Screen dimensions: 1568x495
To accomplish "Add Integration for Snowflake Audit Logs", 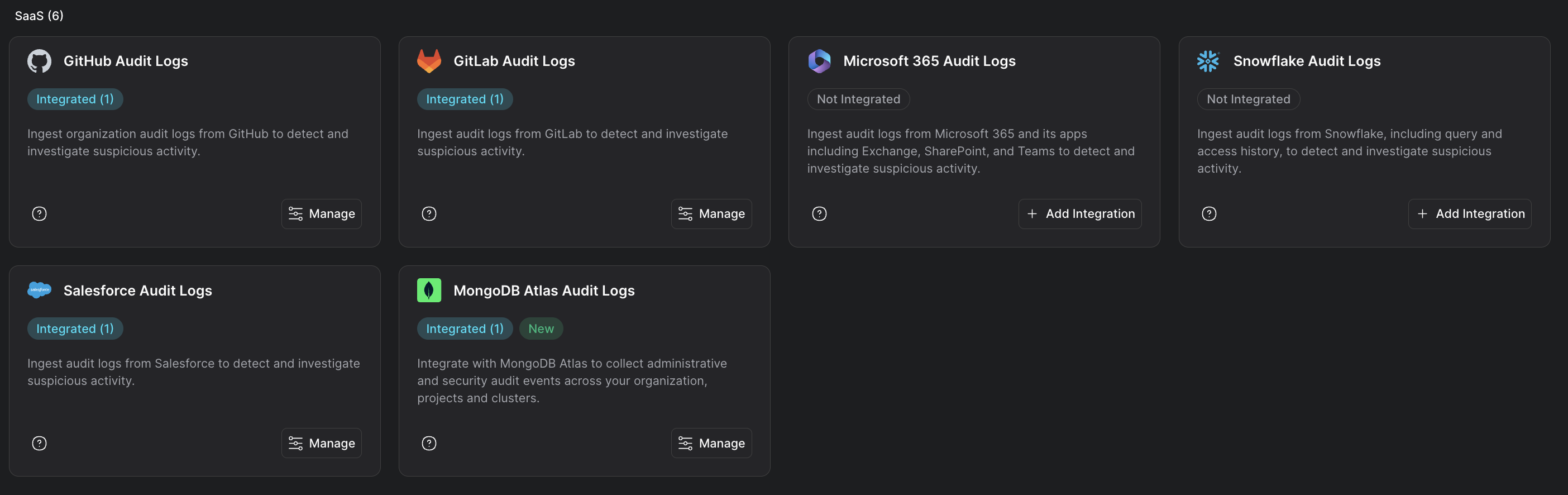I will point(1469,214).
